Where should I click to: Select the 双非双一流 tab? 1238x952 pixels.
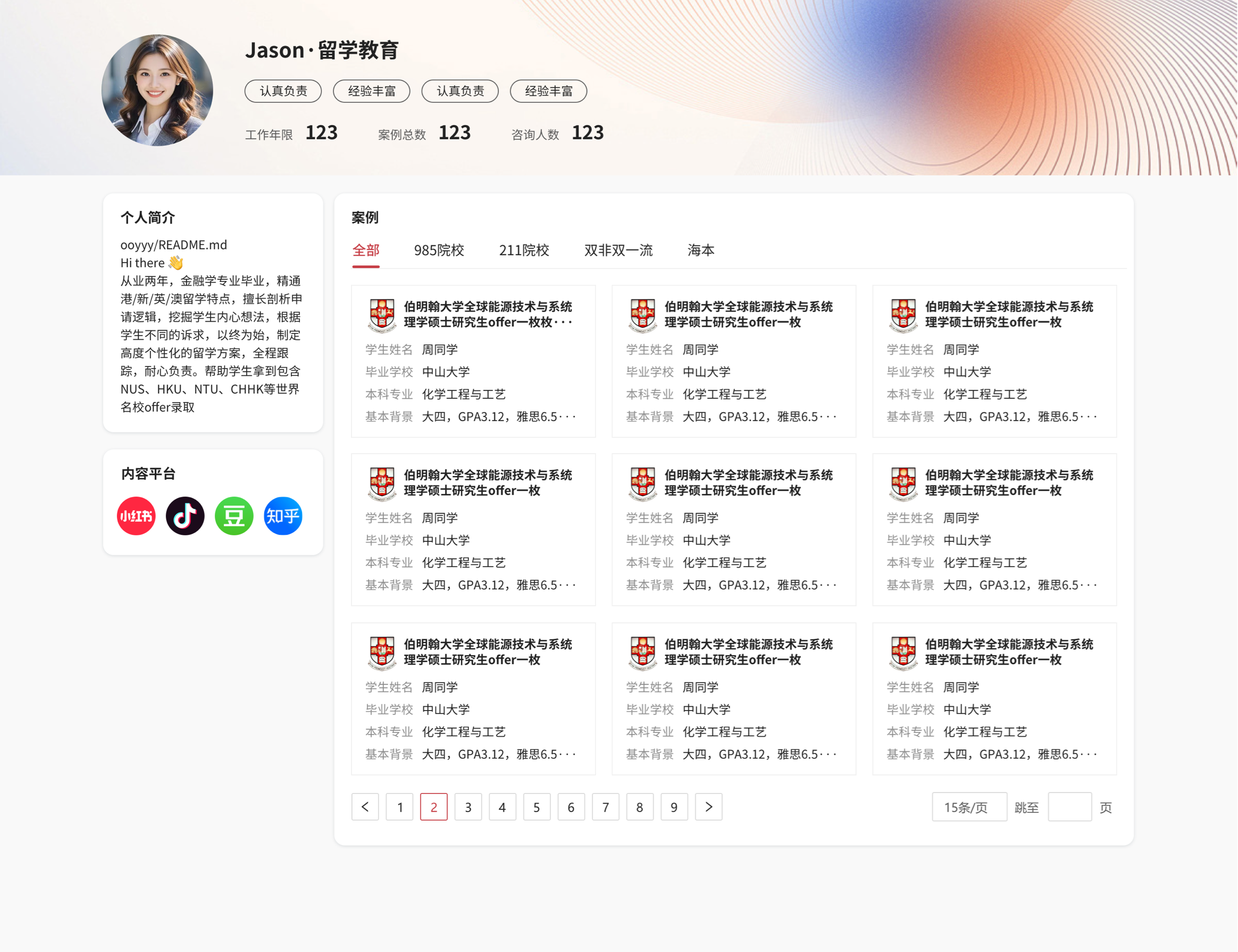tap(618, 250)
